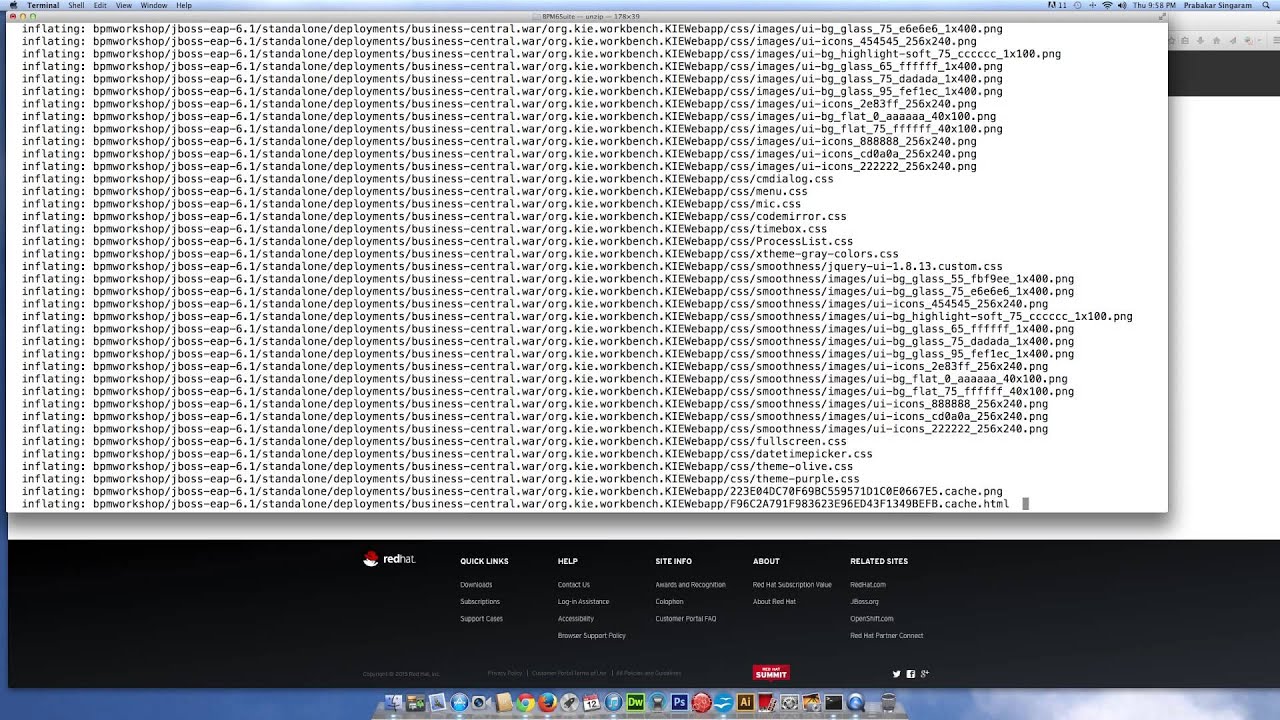Open Customer Portal FAQ link

coord(686,619)
